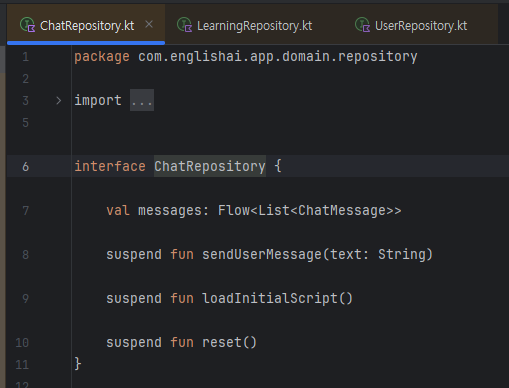
Task: Click line number 9 in the gutter
Action: tap(25, 298)
